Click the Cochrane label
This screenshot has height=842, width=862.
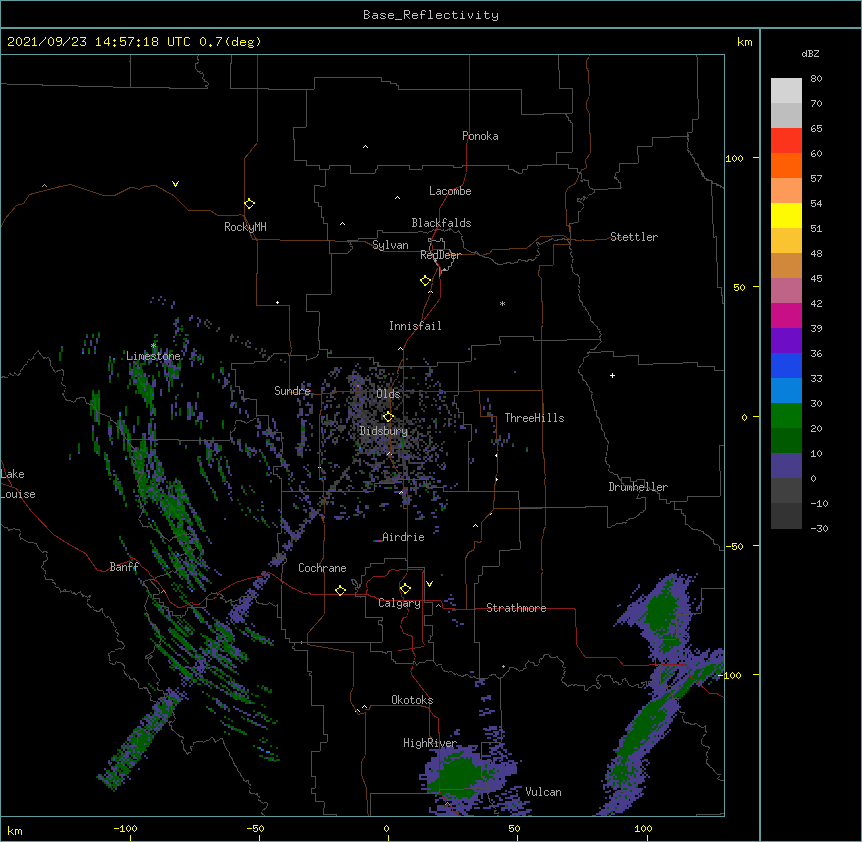[x=322, y=568]
